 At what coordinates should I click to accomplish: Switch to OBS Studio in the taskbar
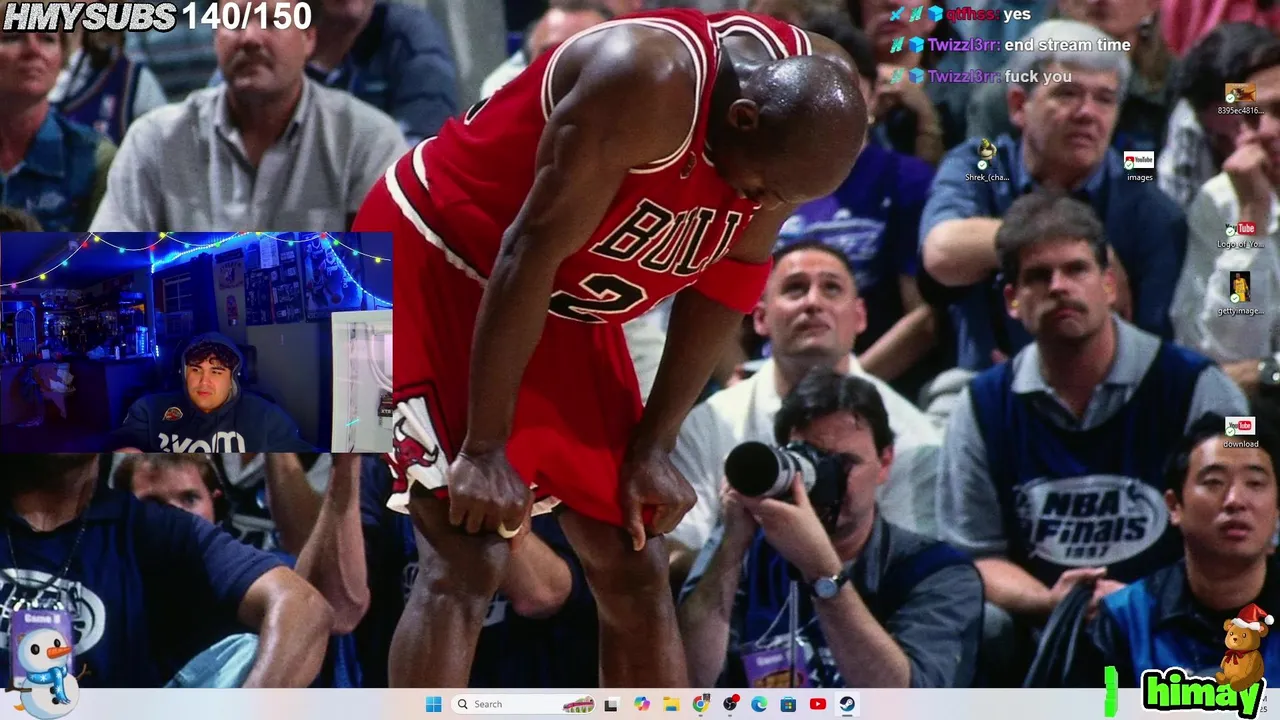(730, 704)
